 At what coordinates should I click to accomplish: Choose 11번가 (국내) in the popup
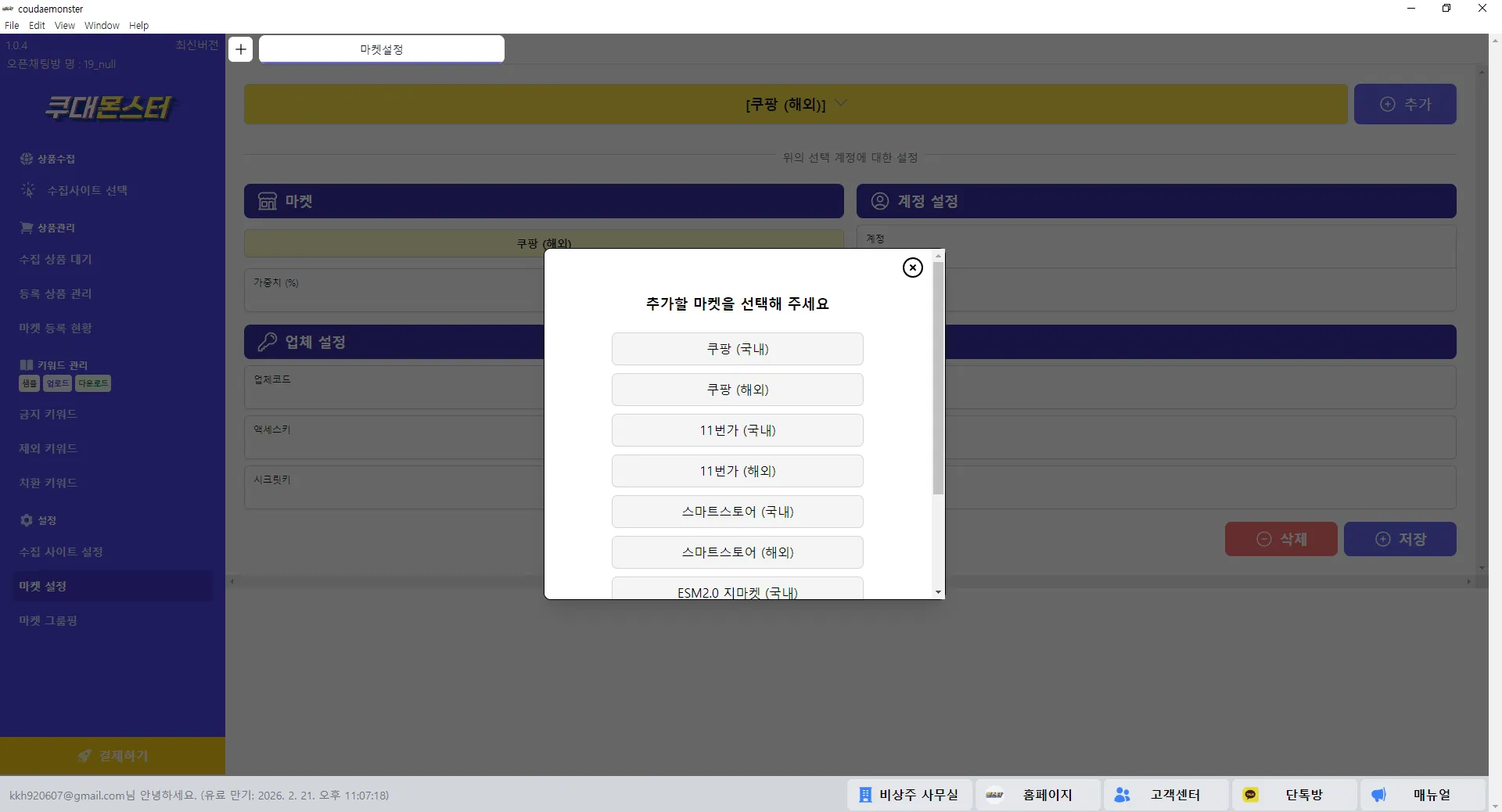[738, 430]
